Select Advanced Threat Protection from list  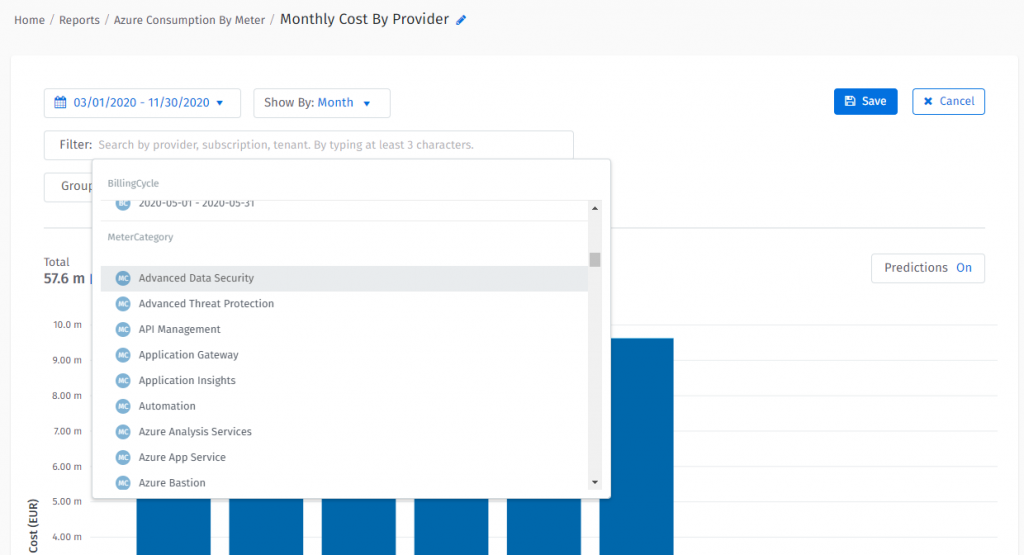pyautogui.click(x=206, y=304)
